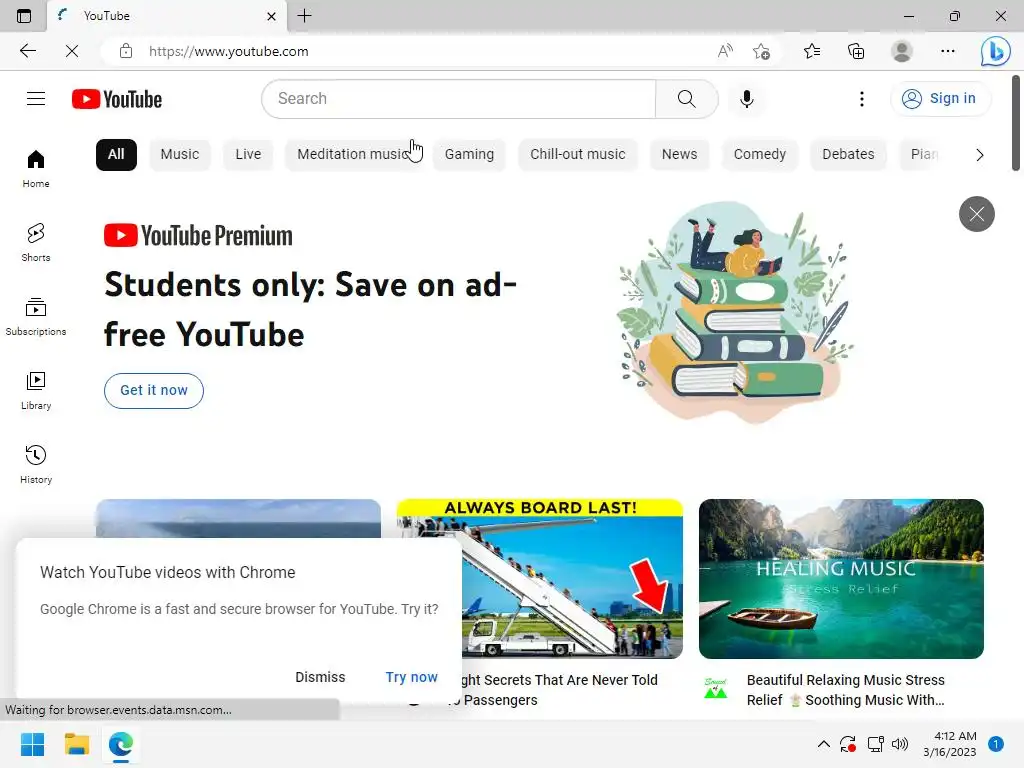This screenshot has height=768, width=1024.
Task: Open the network tray icon
Action: click(875, 744)
